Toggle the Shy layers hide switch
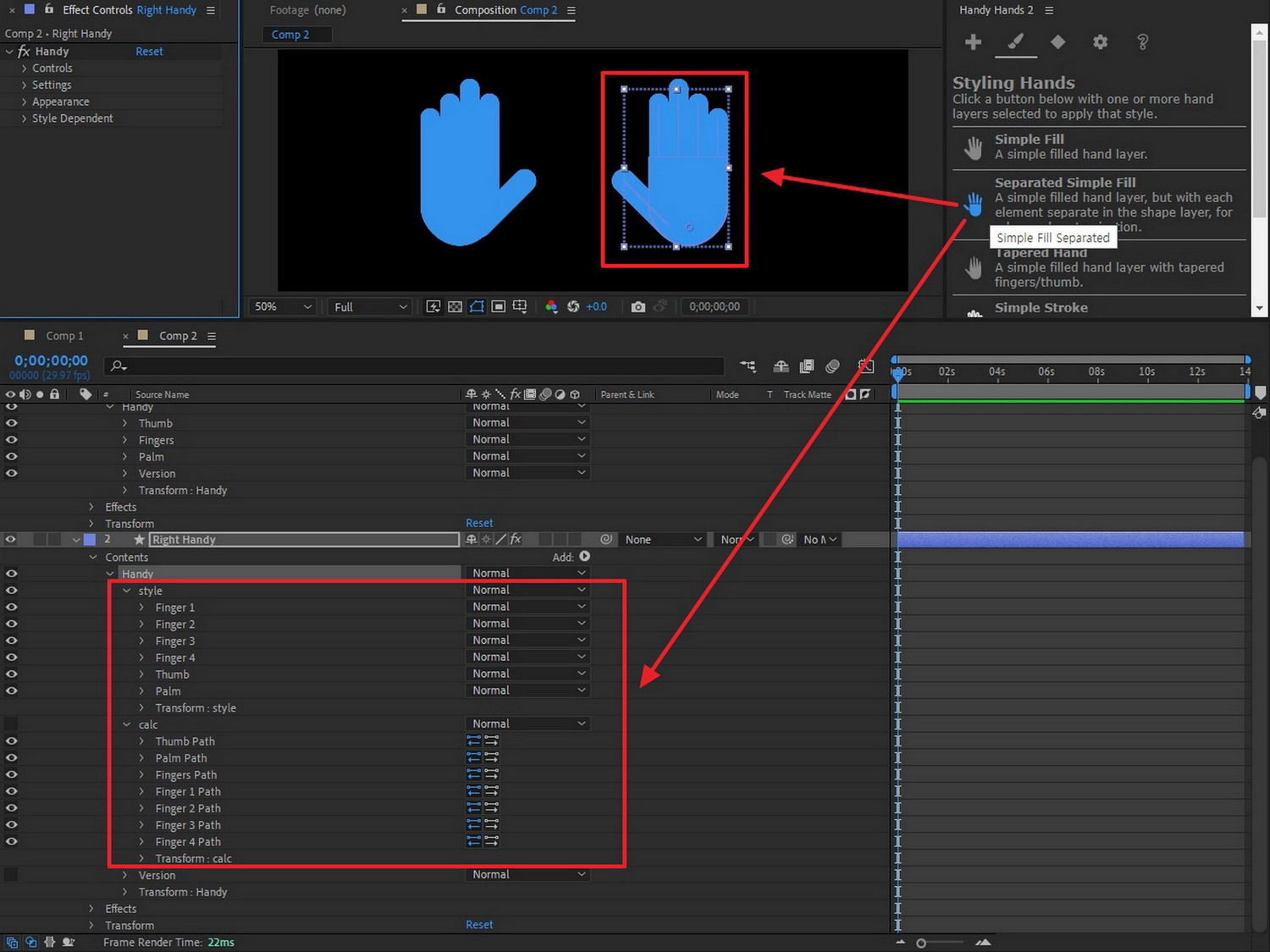The height and width of the screenshot is (952, 1270). 781,366
